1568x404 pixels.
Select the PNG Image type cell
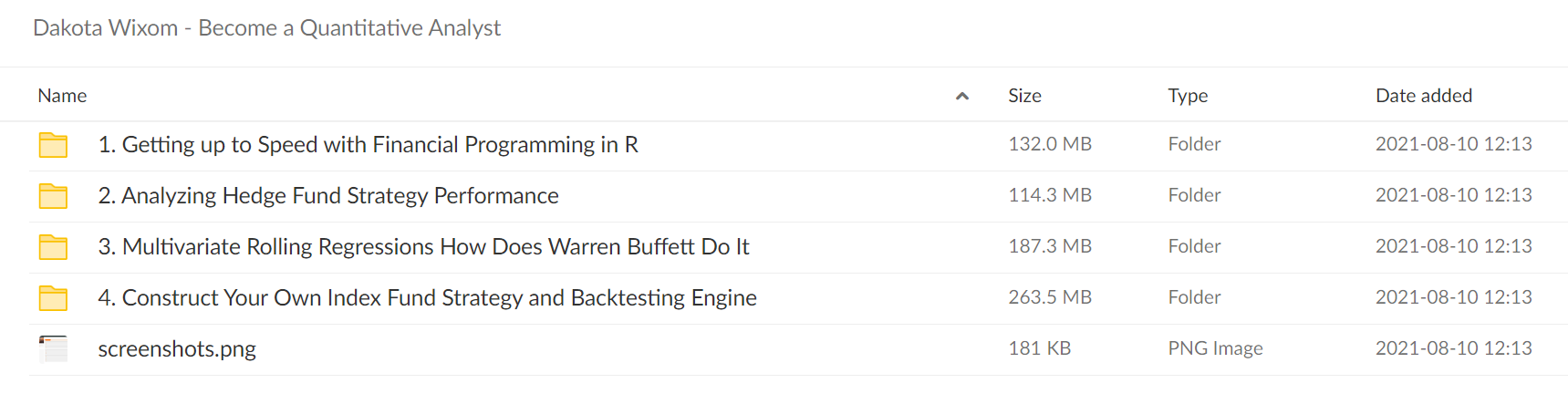click(1215, 348)
